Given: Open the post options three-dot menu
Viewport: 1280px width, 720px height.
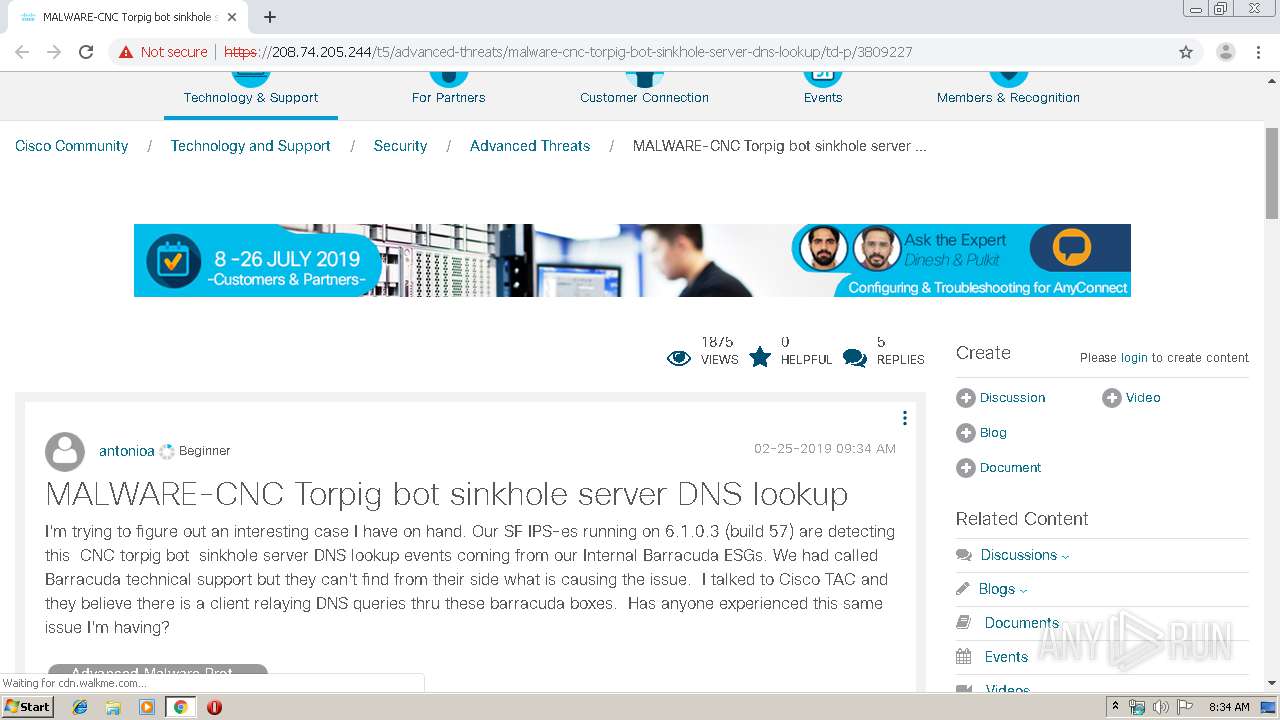Looking at the screenshot, I should tap(905, 418).
